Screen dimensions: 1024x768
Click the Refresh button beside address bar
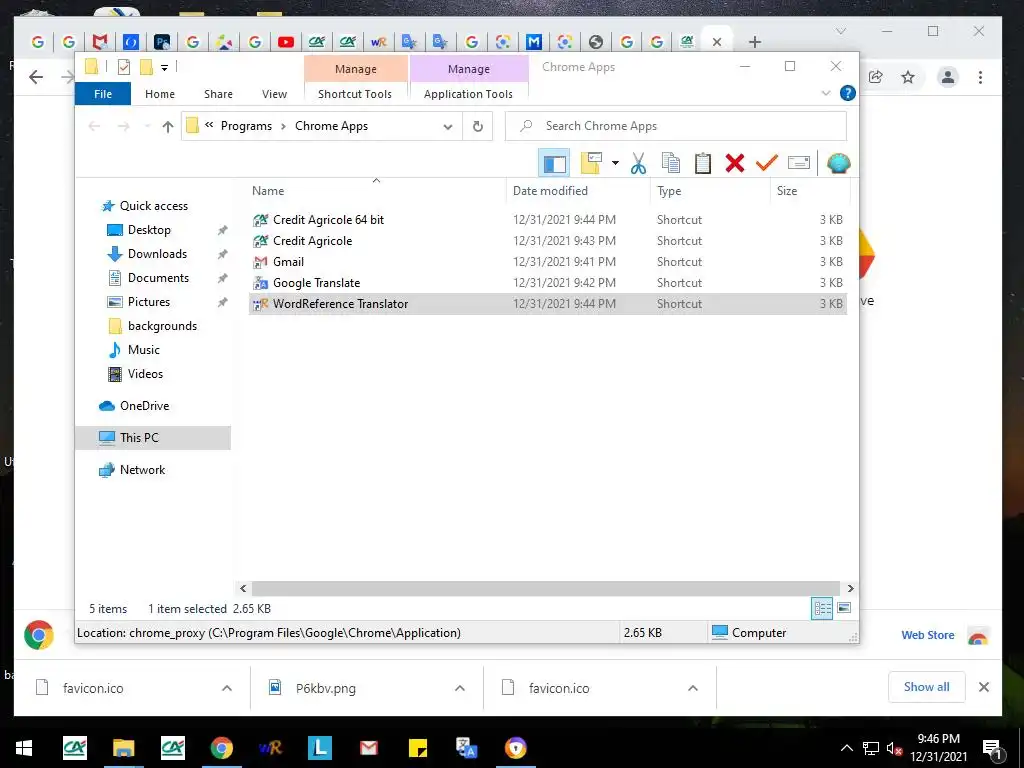tap(477, 126)
